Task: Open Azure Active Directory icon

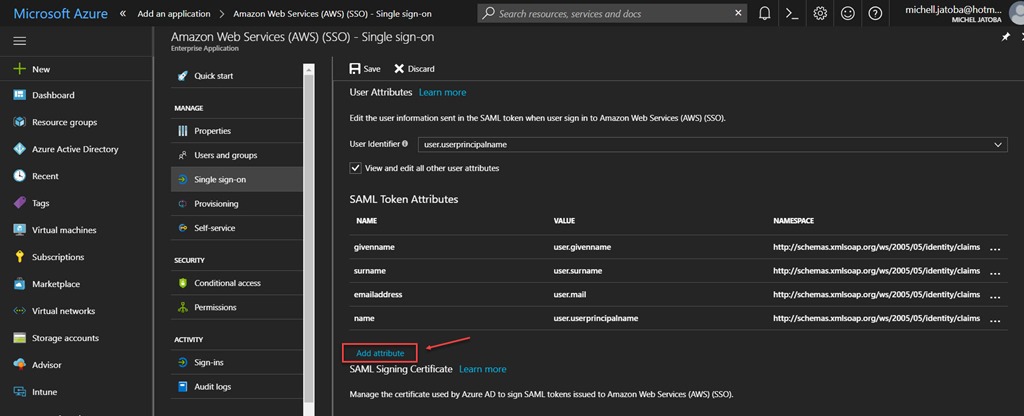Action: [20, 149]
